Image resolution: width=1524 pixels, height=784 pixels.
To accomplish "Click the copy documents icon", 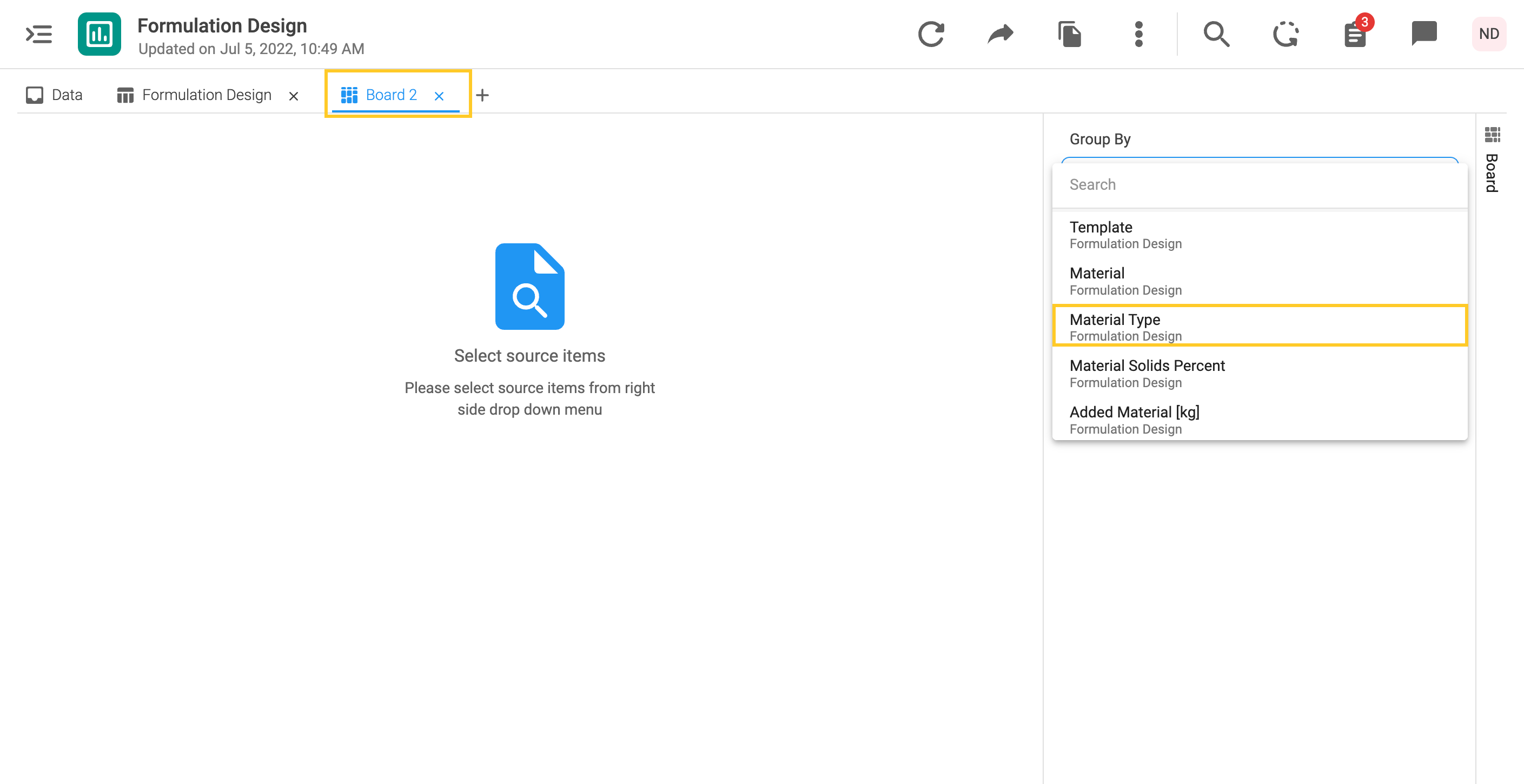I will [1070, 34].
